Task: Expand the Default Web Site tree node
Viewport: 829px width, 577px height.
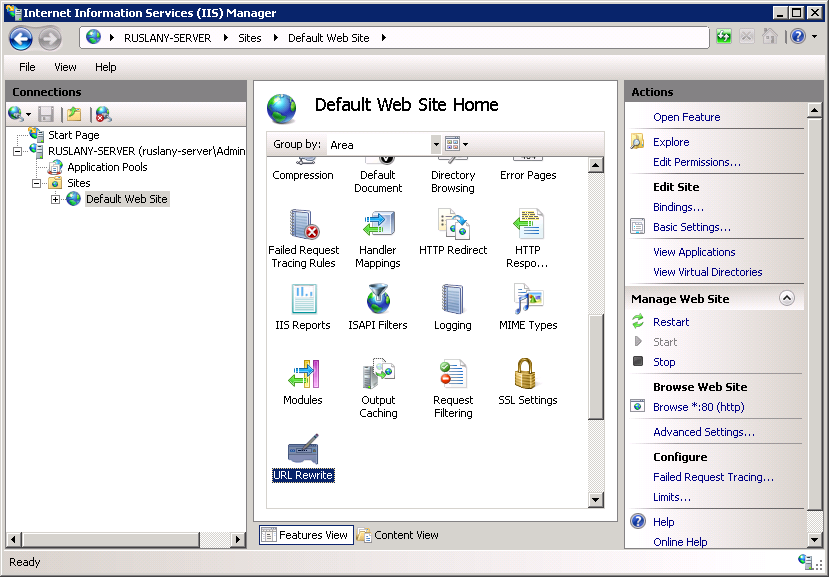Action: point(57,198)
